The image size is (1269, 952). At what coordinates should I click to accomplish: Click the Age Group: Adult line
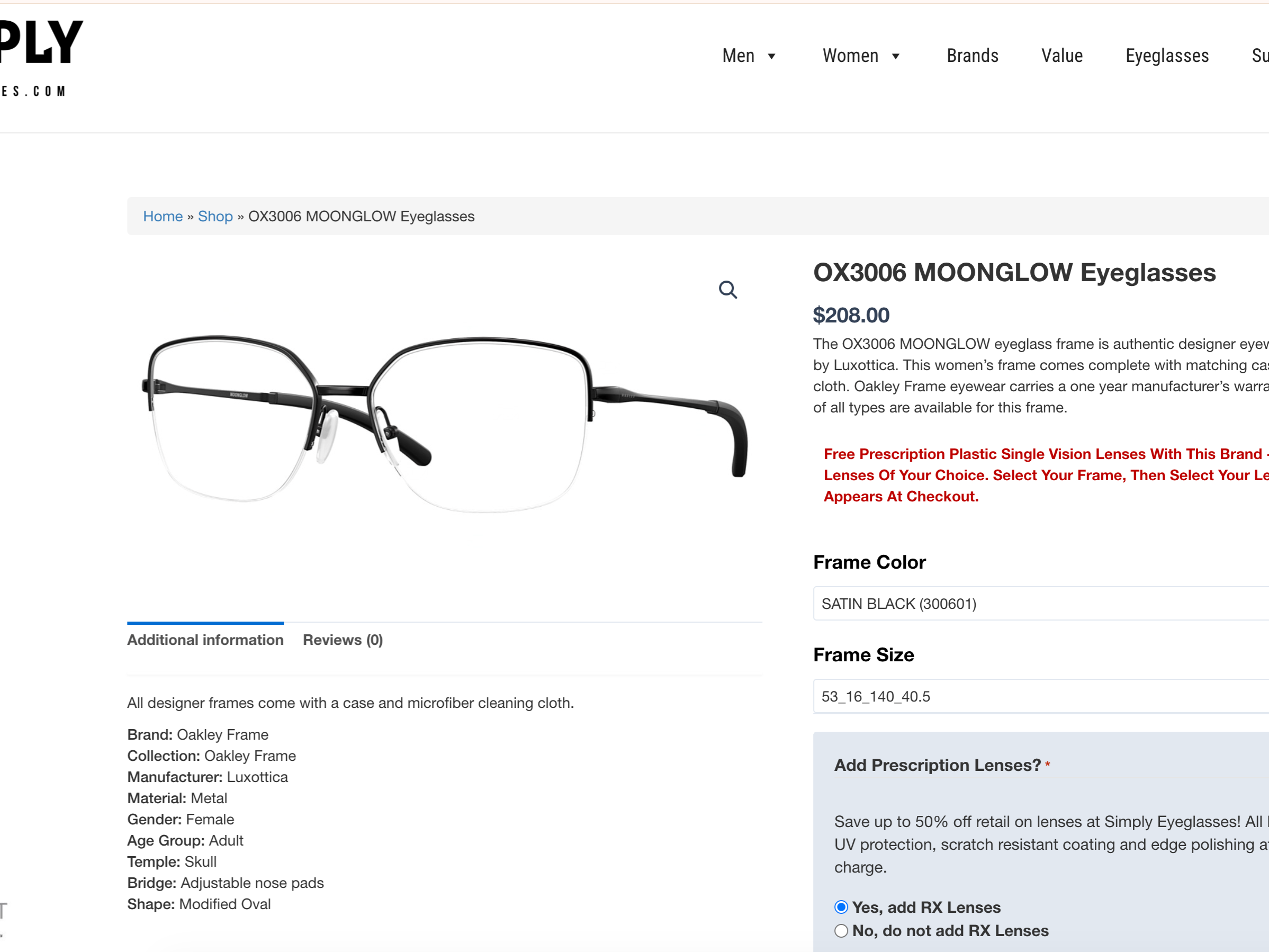click(x=185, y=841)
